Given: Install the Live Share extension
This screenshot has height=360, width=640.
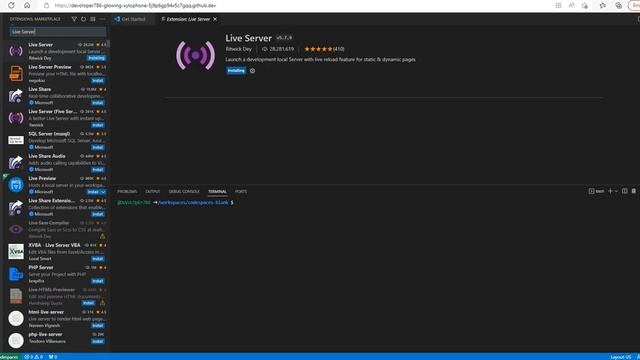Looking at the screenshot, I should coord(98,103).
